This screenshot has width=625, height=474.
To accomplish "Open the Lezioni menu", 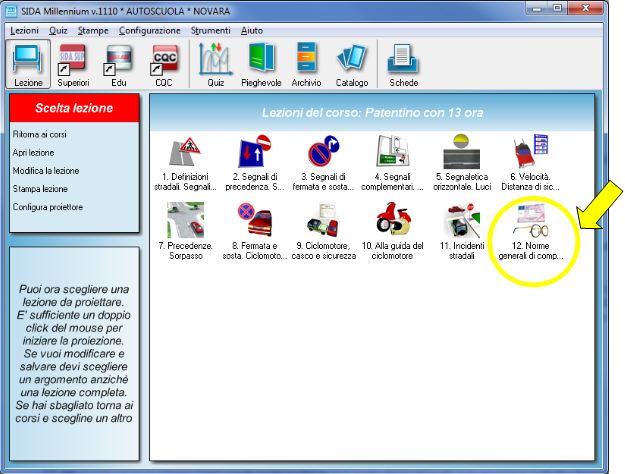I will 24,31.
